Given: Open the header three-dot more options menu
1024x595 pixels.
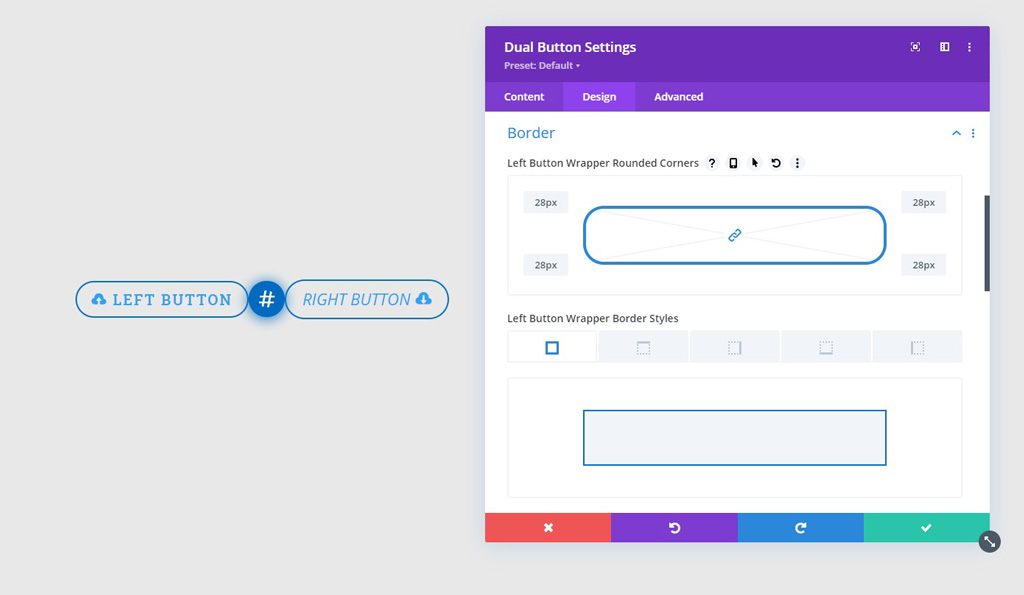Looking at the screenshot, I should [969, 47].
